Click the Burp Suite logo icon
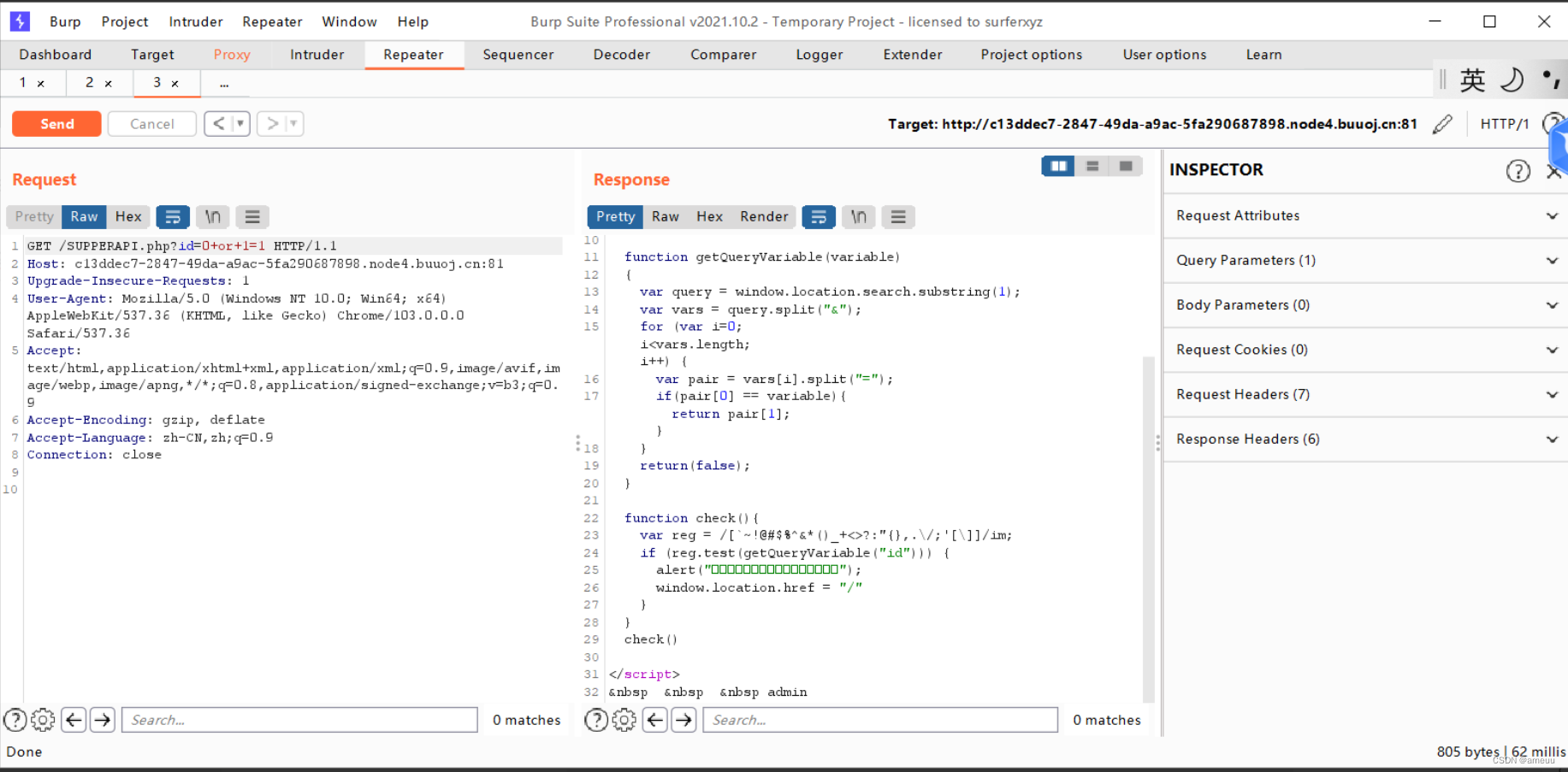This screenshot has height=772, width=1568. (20, 21)
